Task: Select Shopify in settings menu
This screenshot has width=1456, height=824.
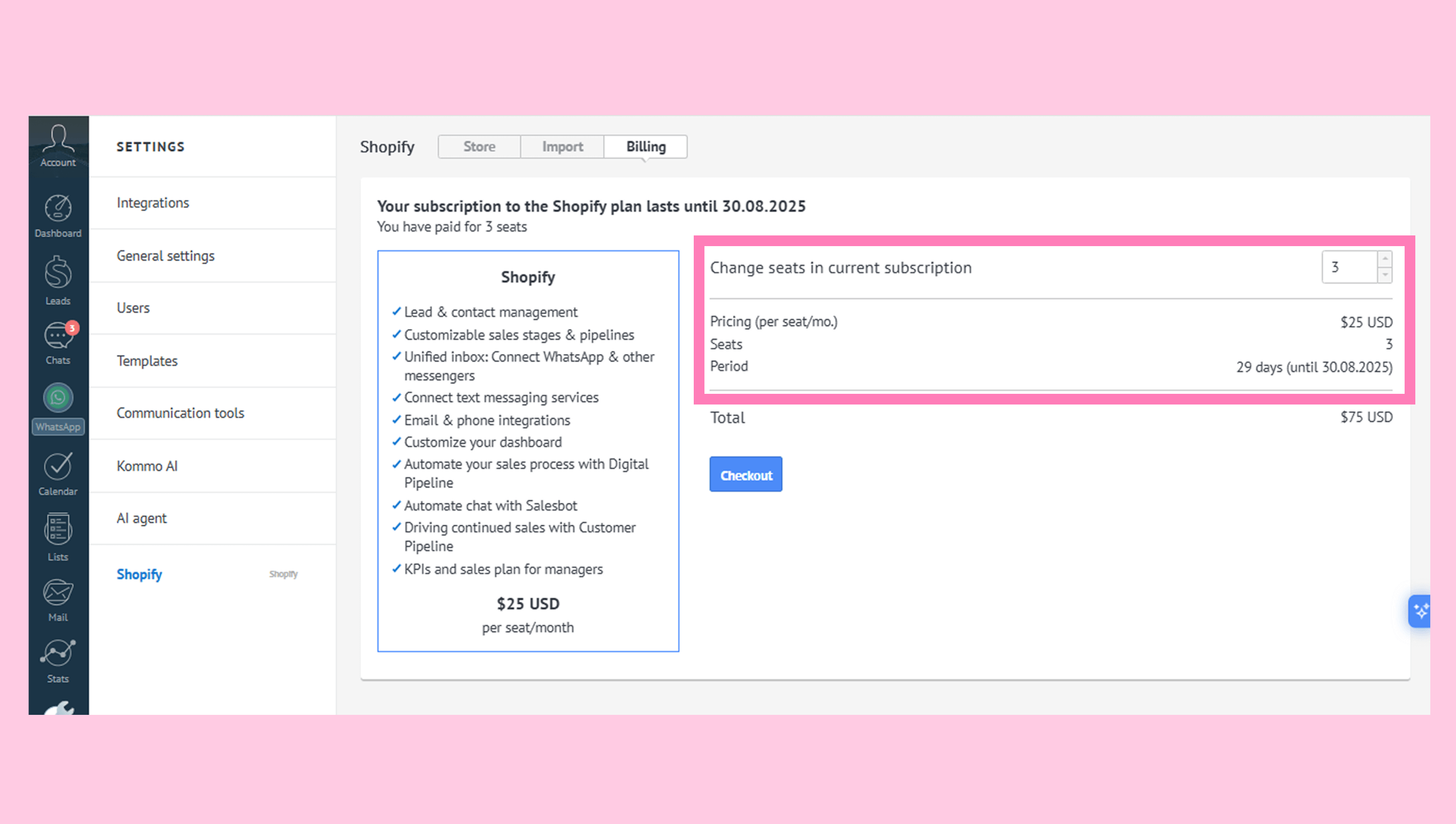Action: pyautogui.click(x=139, y=575)
